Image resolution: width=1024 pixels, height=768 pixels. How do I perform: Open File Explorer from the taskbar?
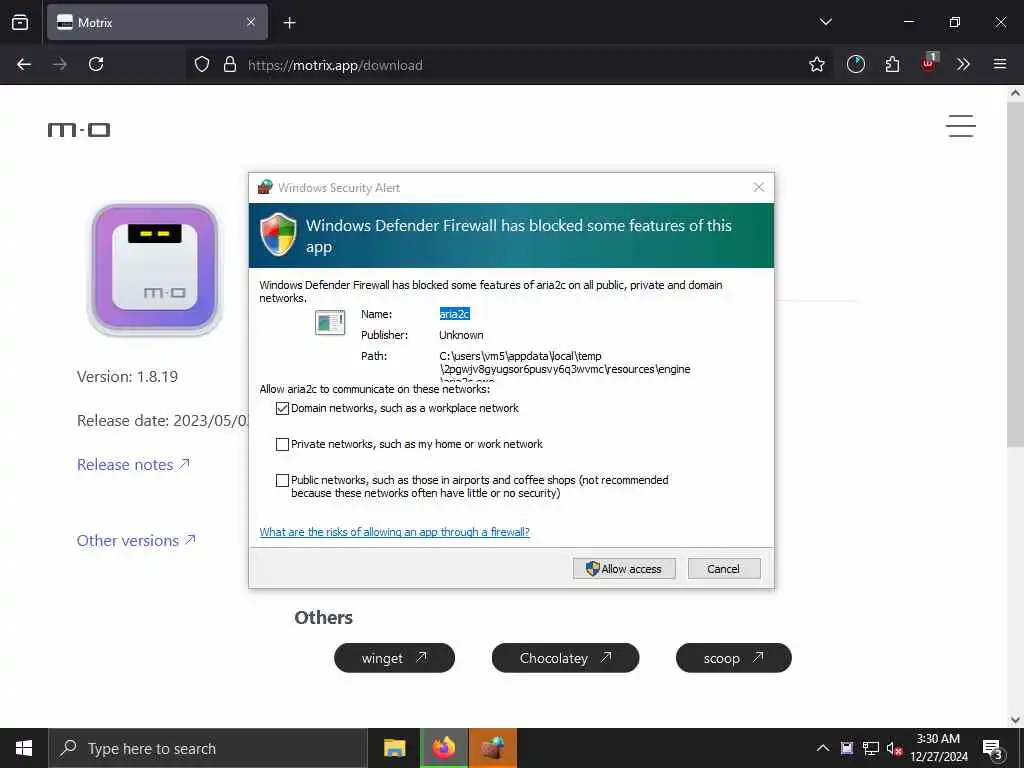394,748
